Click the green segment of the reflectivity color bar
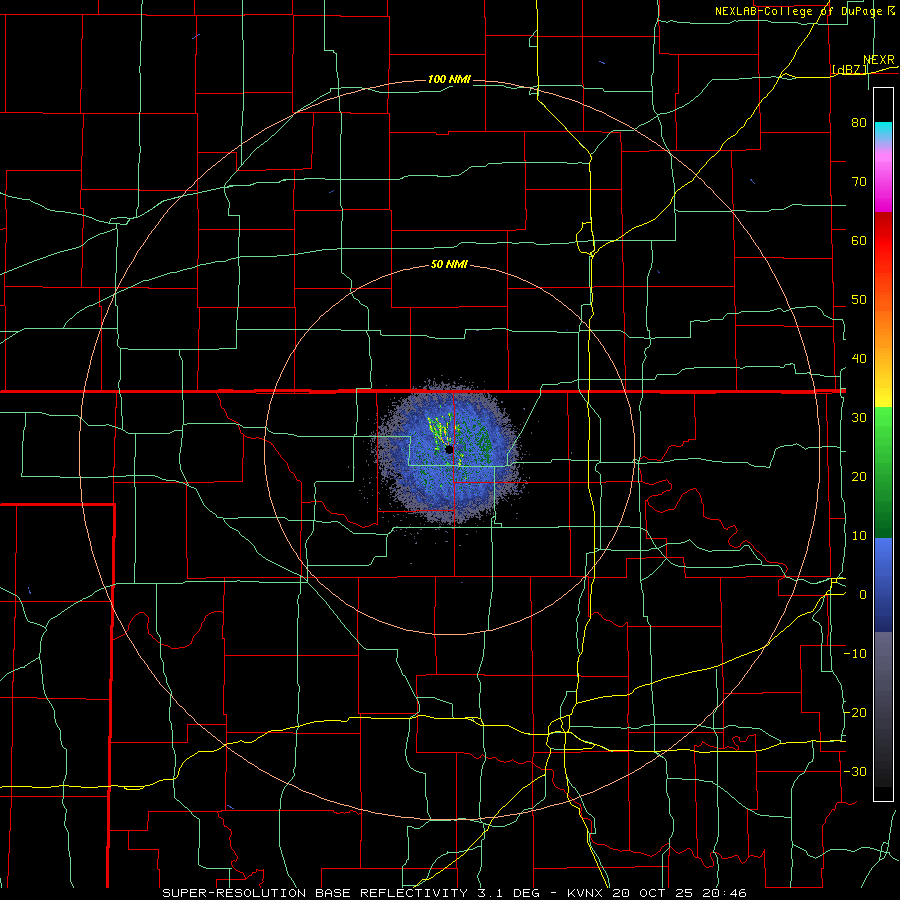 [x=883, y=472]
